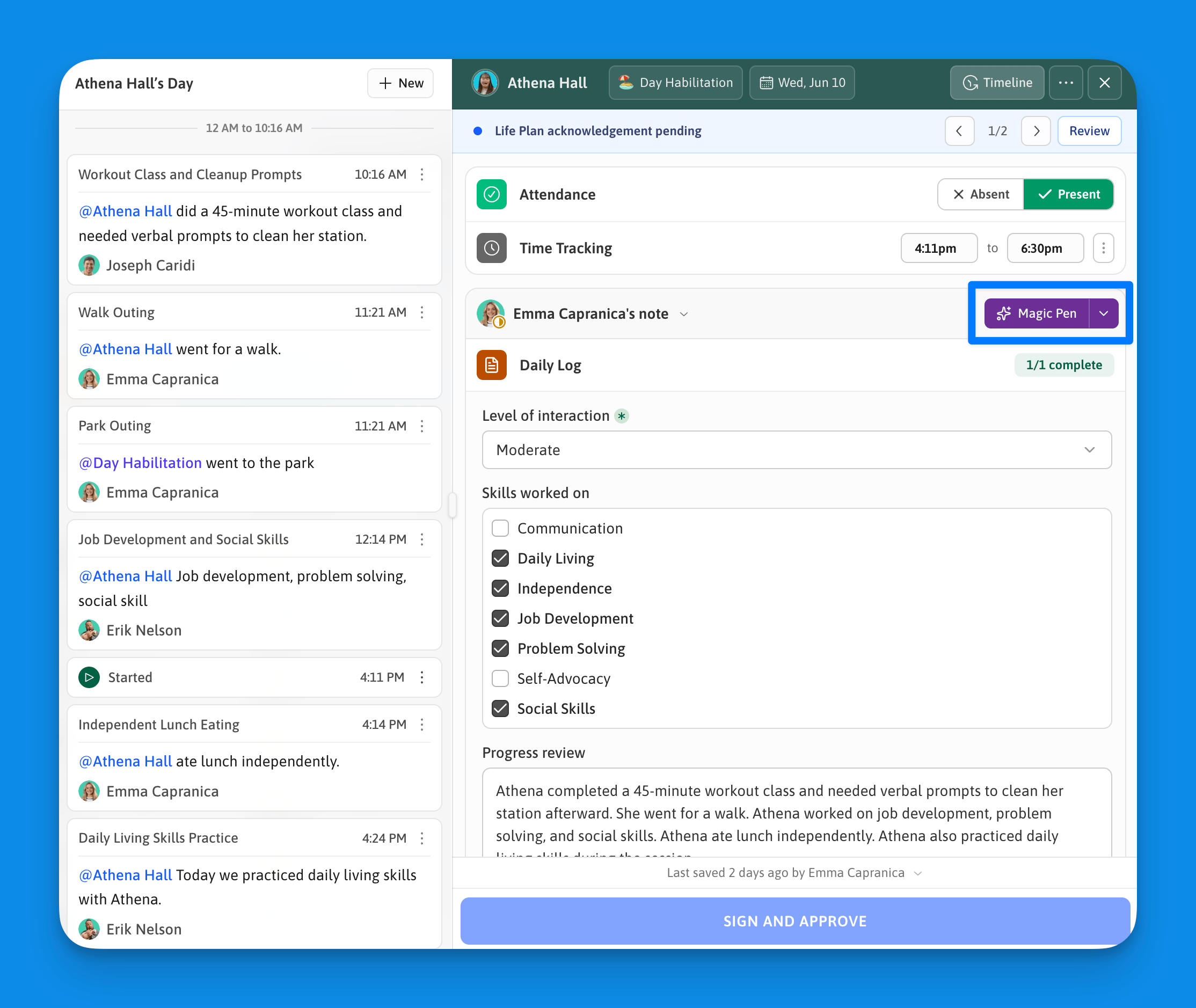Expand Emma Capranica's note selector
The image size is (1196, 1008).
click(x=684, y=315)
